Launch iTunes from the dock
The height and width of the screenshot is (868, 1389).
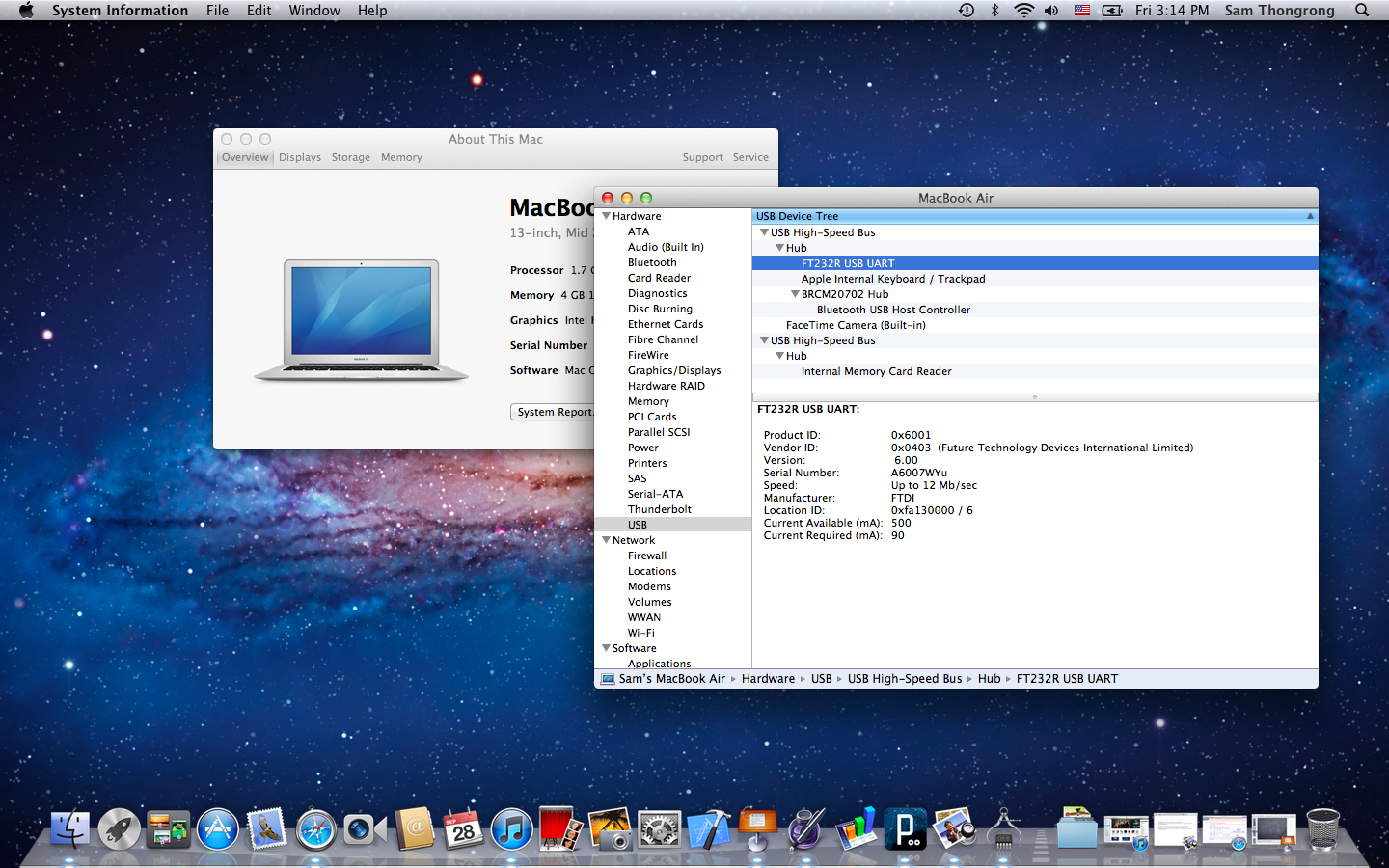pyautogui.click(x=512, y=829)
